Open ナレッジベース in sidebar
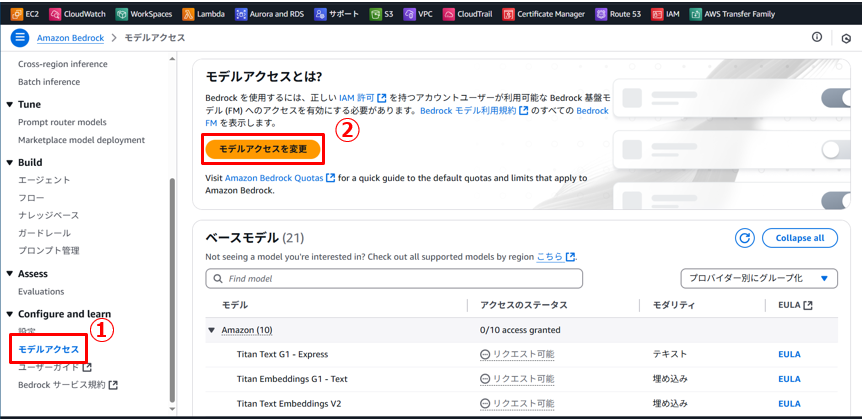Viewport: 862px width, 419px height. tap(48, 216)
